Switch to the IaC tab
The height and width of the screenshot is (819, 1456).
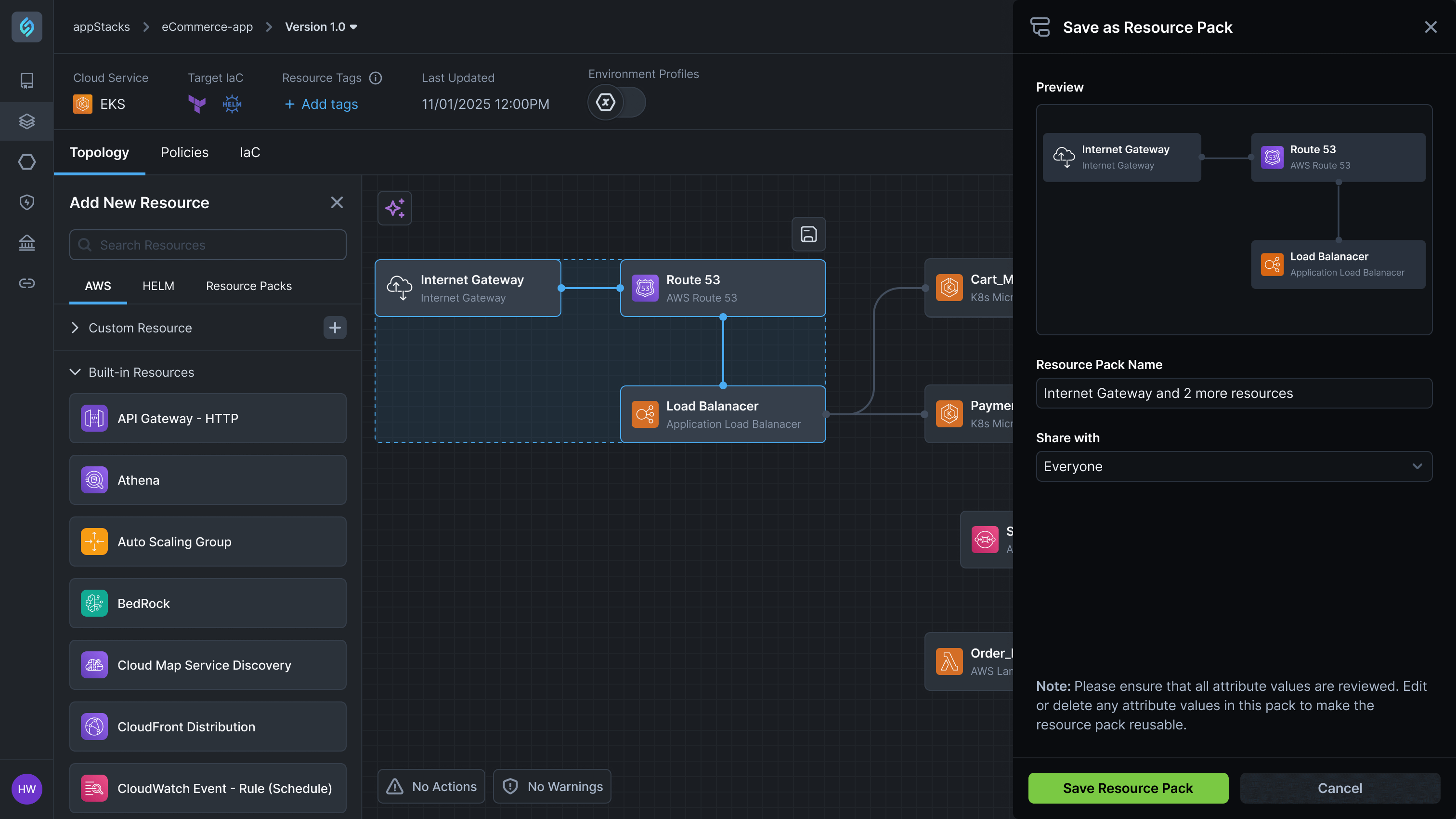[250, 152]
